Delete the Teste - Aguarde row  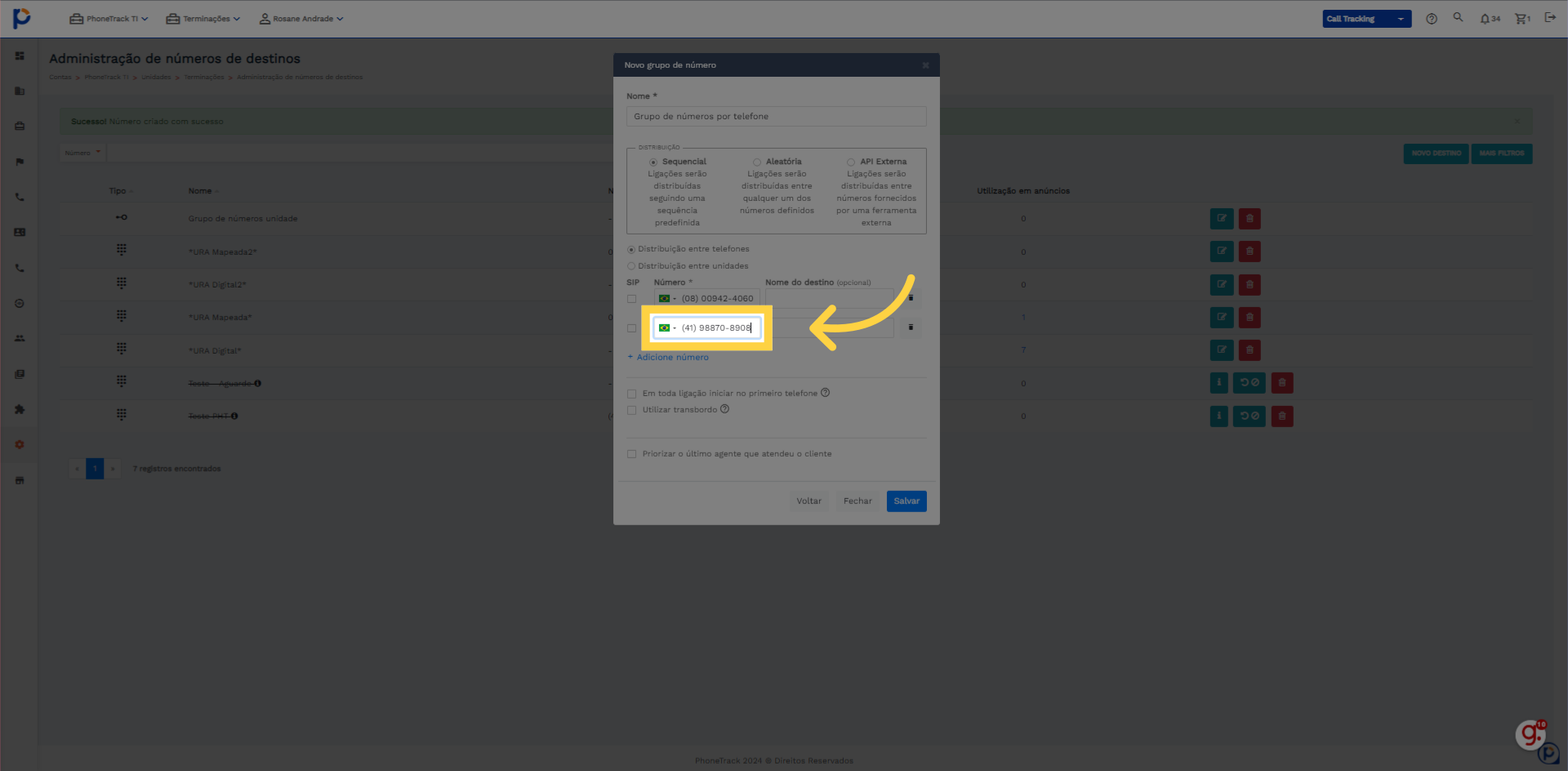pos(1282,383)
